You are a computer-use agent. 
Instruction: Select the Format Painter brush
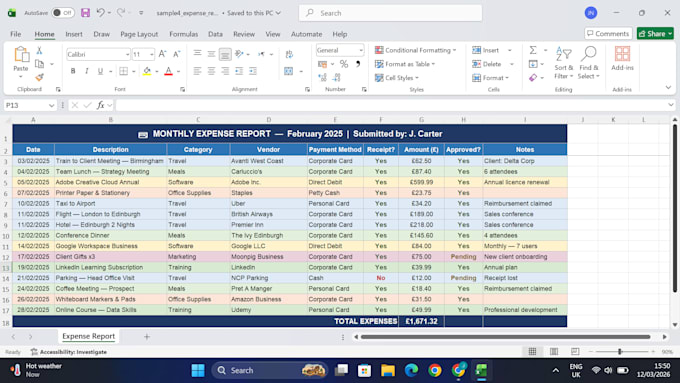(39, 77)
